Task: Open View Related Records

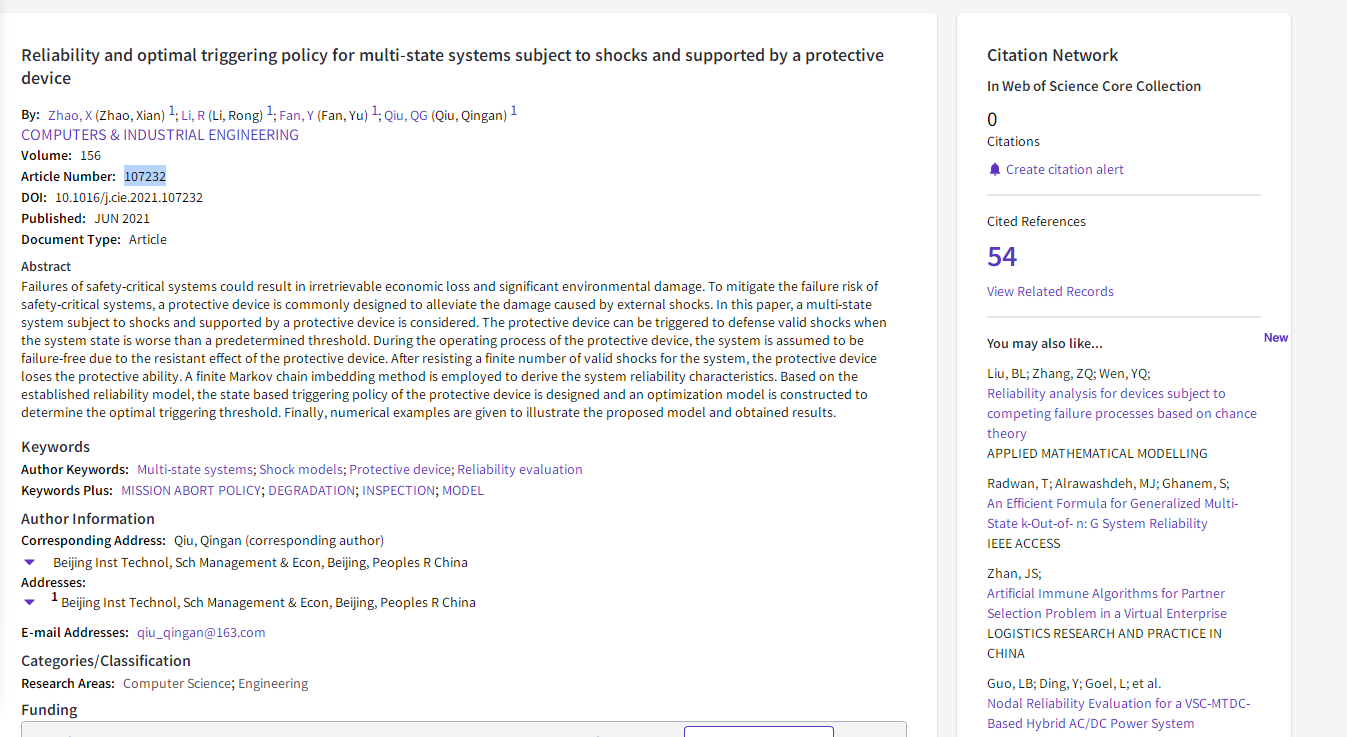Action: point(1050,292)
